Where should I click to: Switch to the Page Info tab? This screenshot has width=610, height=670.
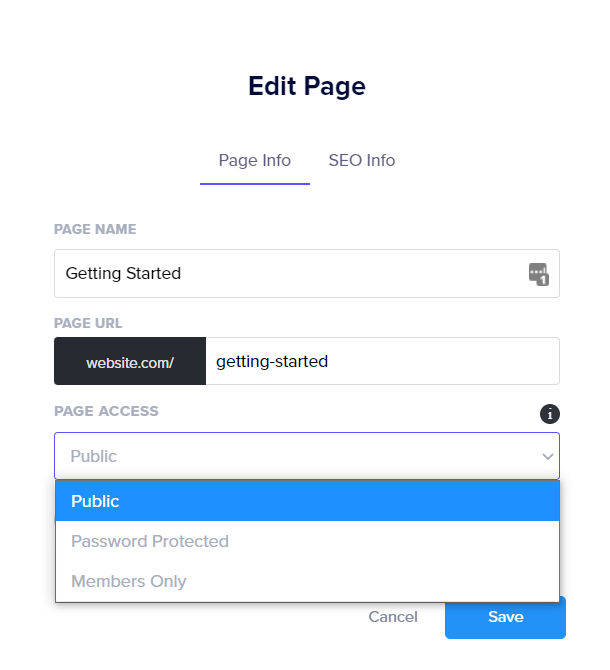pos(255,161)
